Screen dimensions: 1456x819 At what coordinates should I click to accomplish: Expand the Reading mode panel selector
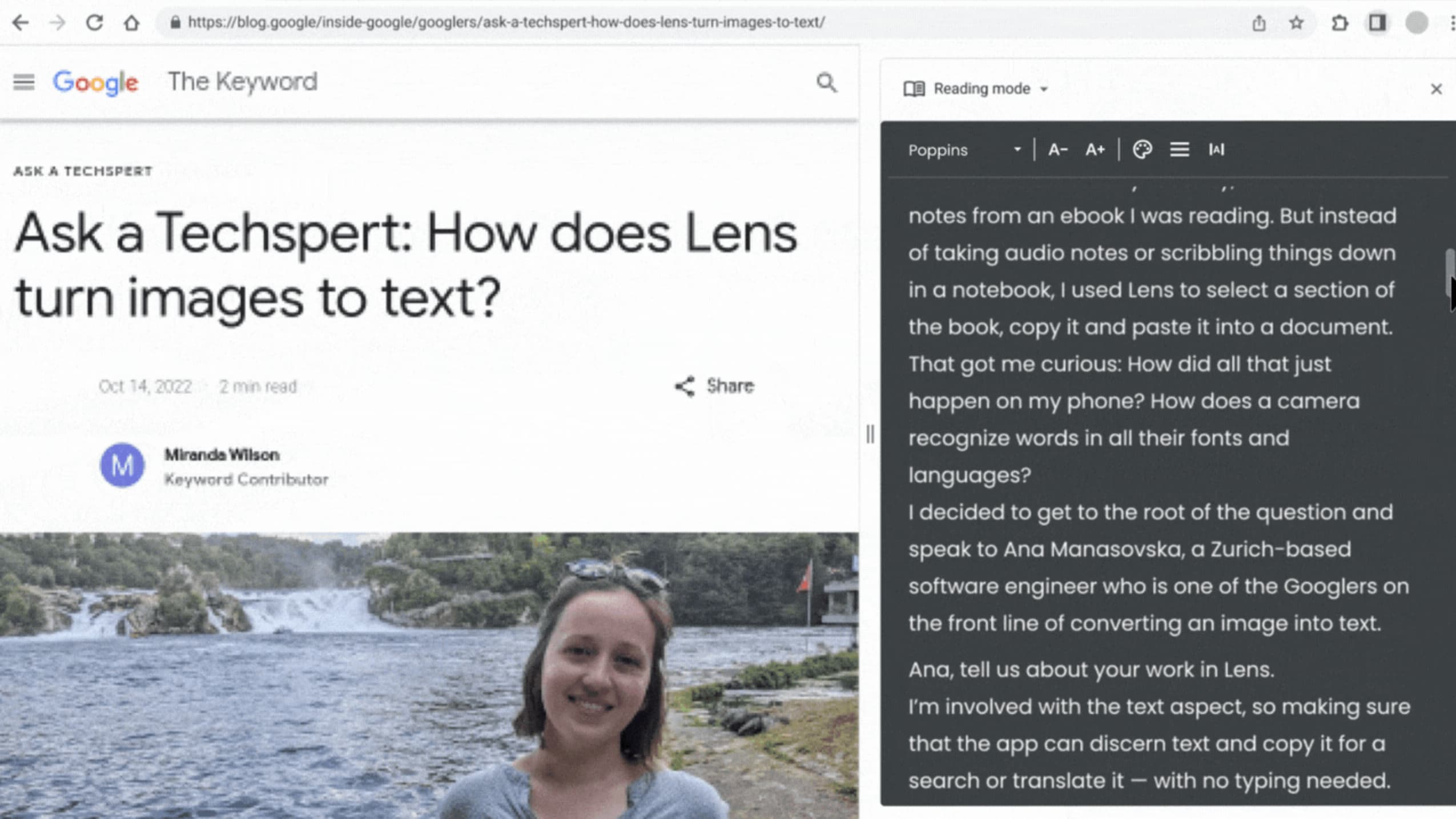[990, 89]
